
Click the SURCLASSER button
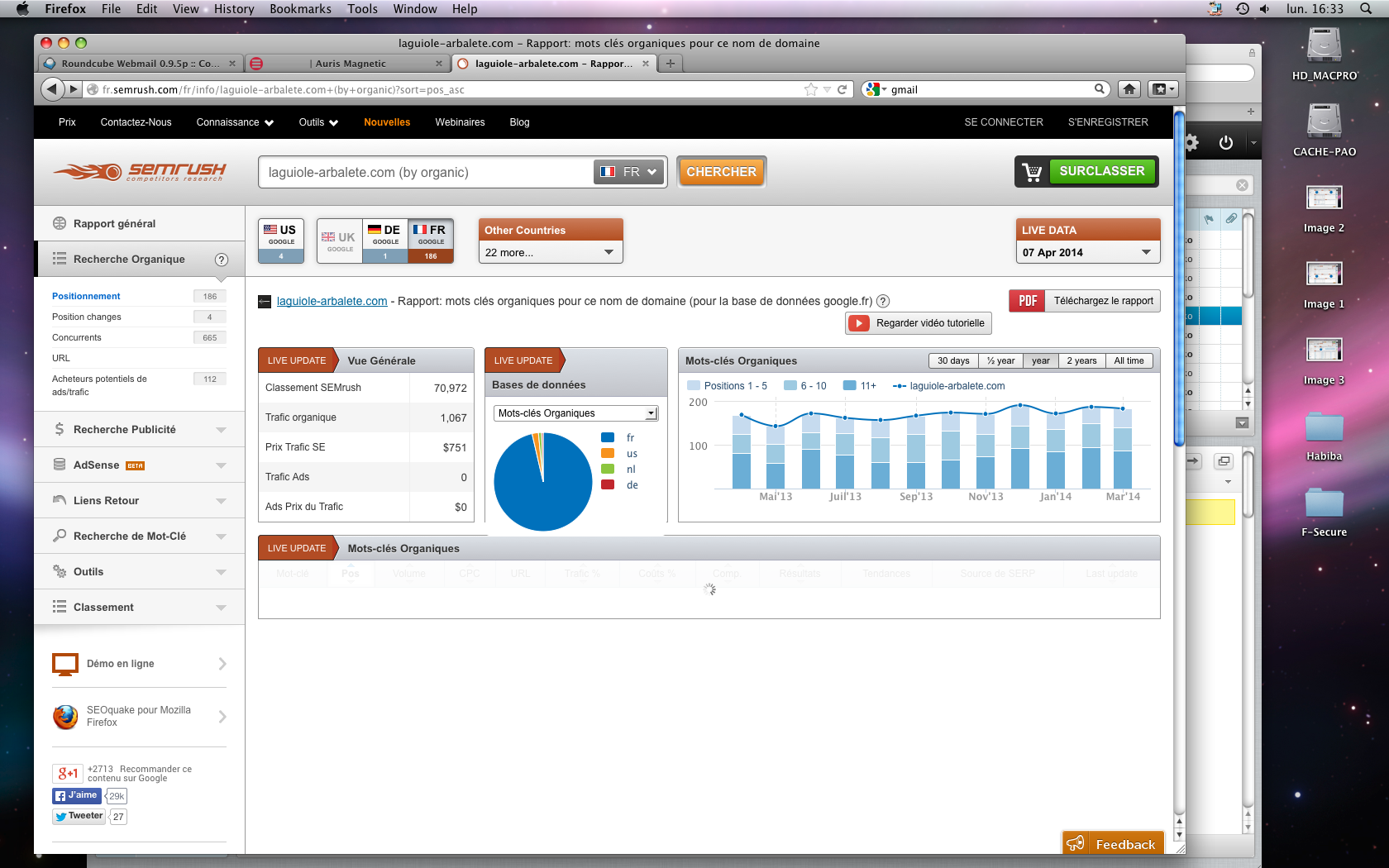(x=1102, y=171)
